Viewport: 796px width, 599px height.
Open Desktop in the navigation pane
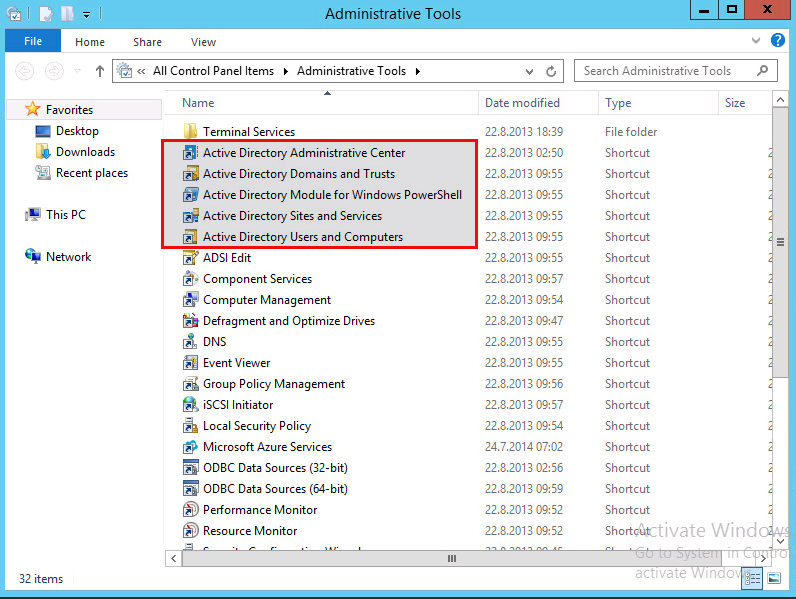tap(77, 131)
